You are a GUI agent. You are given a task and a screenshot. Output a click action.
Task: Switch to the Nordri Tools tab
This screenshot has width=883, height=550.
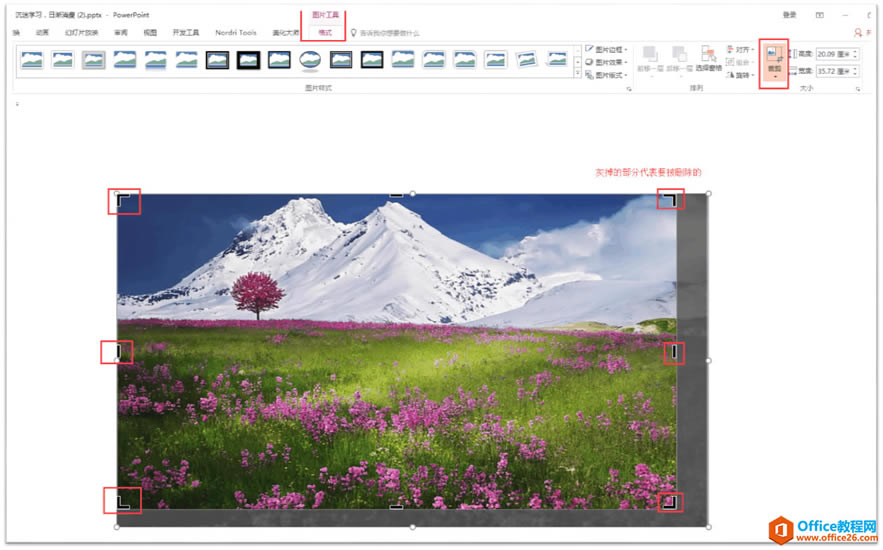click(236, 33)
